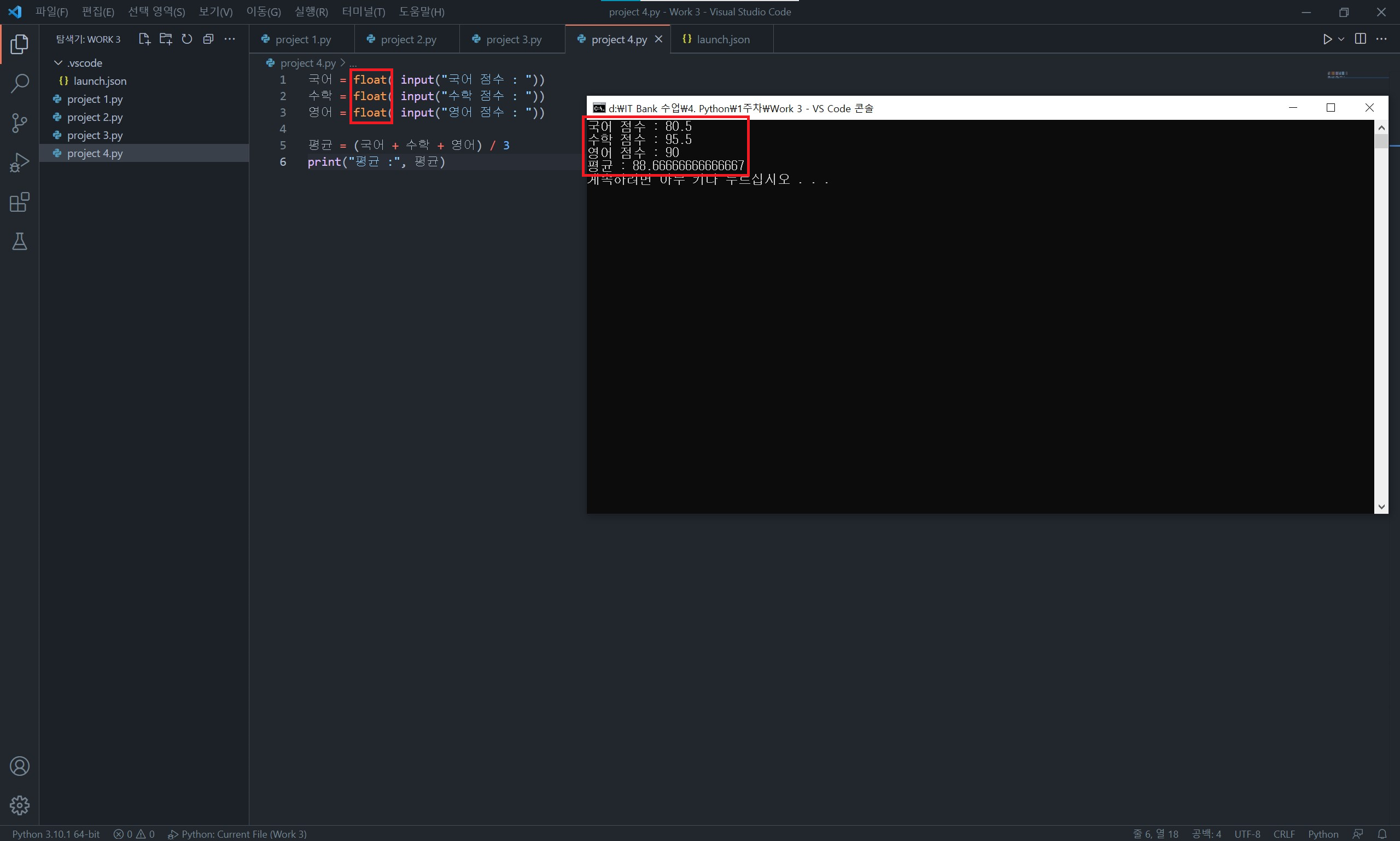Screen dimensions: 1400x841
Task: Click the New File icon in explorer
Action: point(144,39)
